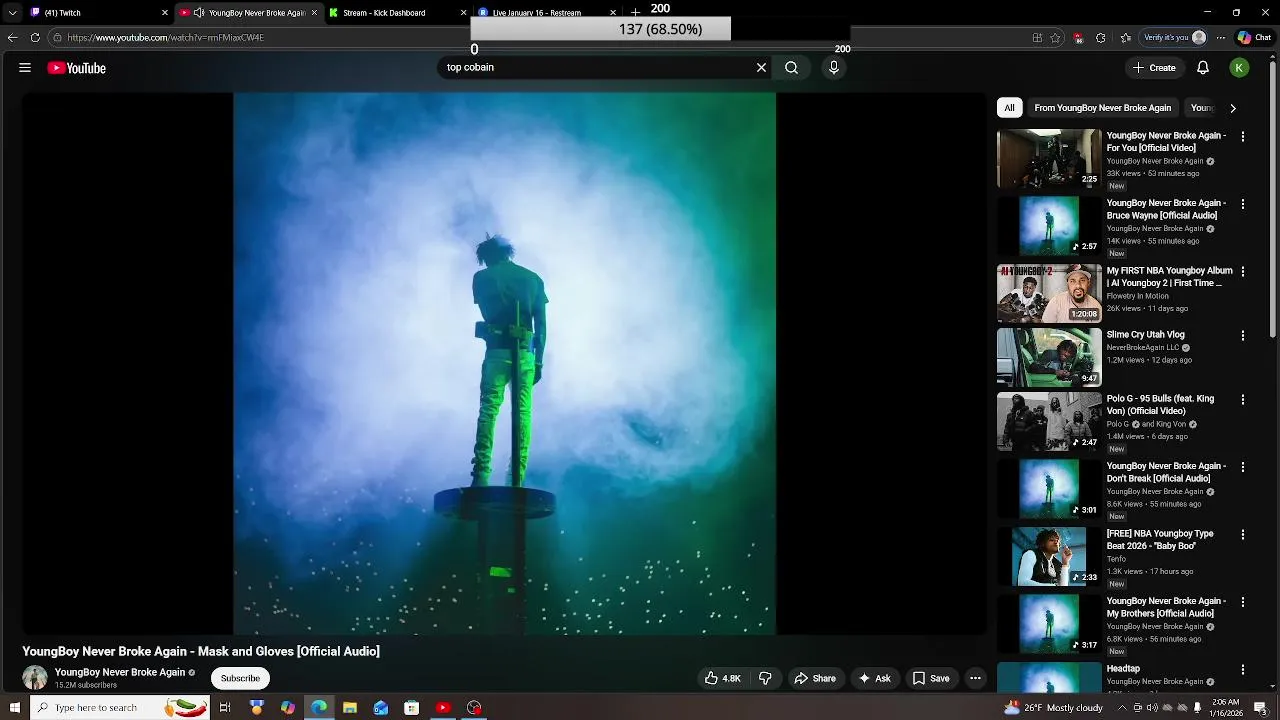Subscribe to YoungBoy Never Broke Again
Viewport: 1280px width, 720px height.
click(240, 678)
